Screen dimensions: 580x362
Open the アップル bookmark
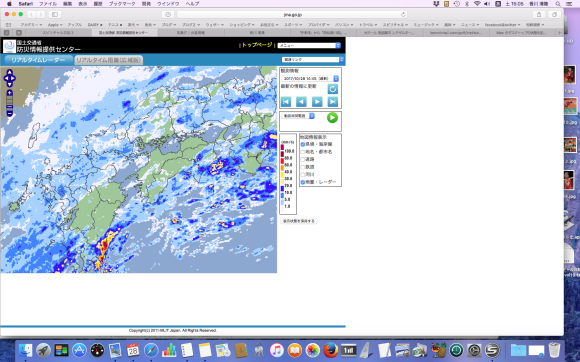coord(75,25)
